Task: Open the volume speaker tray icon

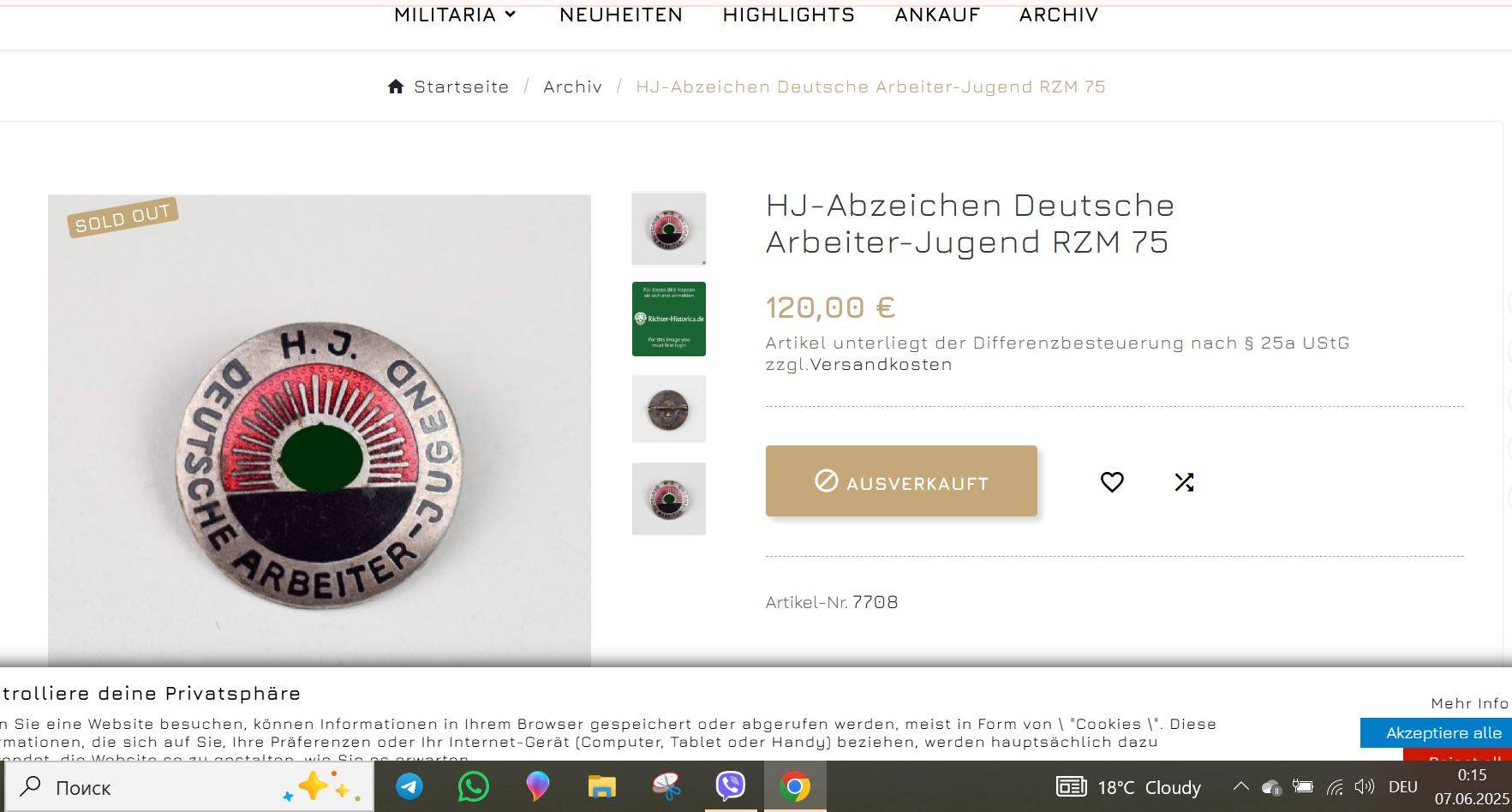Action: click(x=1365, y=786)
